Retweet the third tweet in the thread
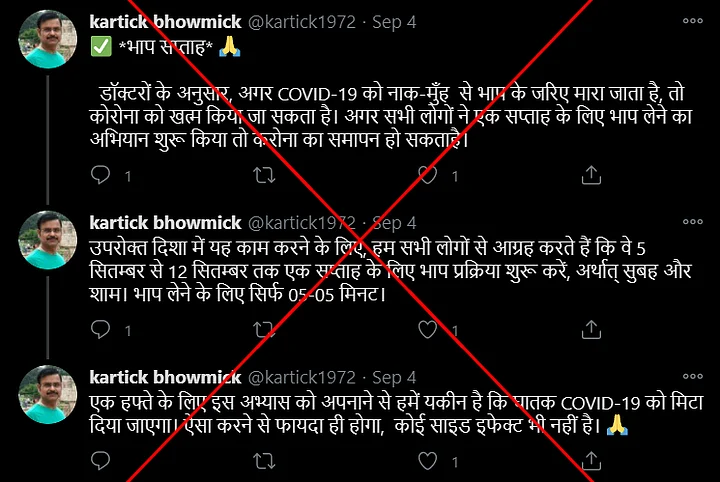Screen dimensions: 720x482 coord(264,461)
